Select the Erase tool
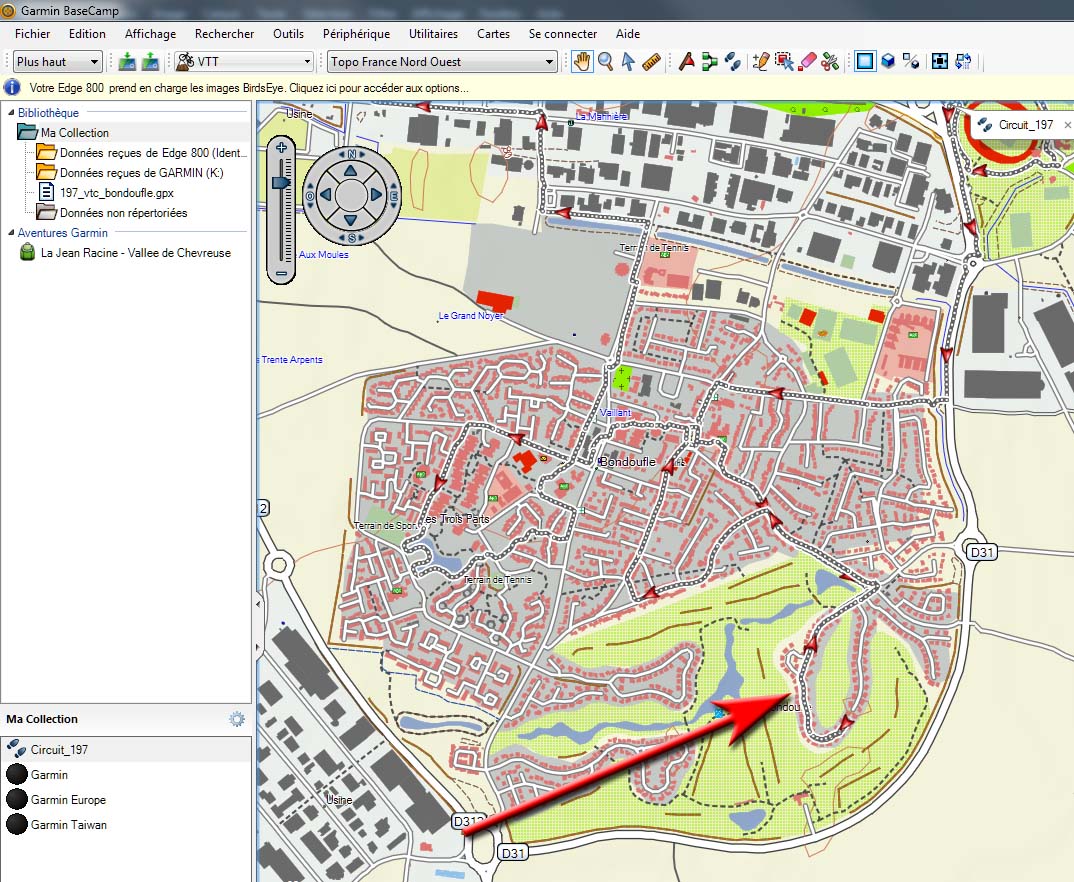This screenshot has height=882, width=1074. coord(808,62)
